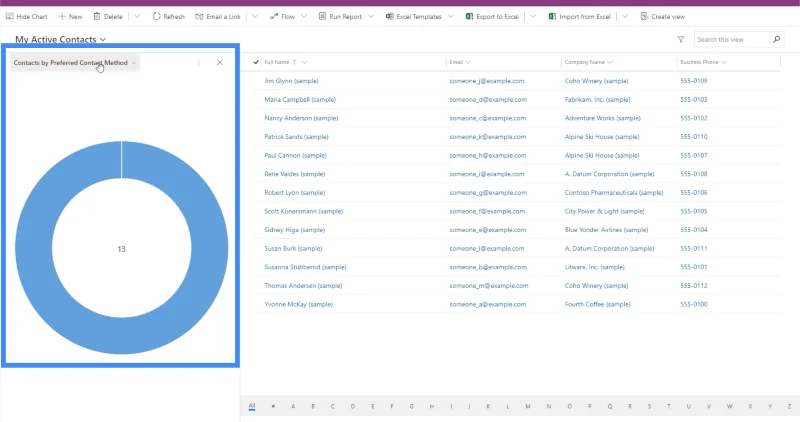This screenshot has height=422, width=800.
Task: Open the My Active Contacts view selector
Action: point(60,39)
